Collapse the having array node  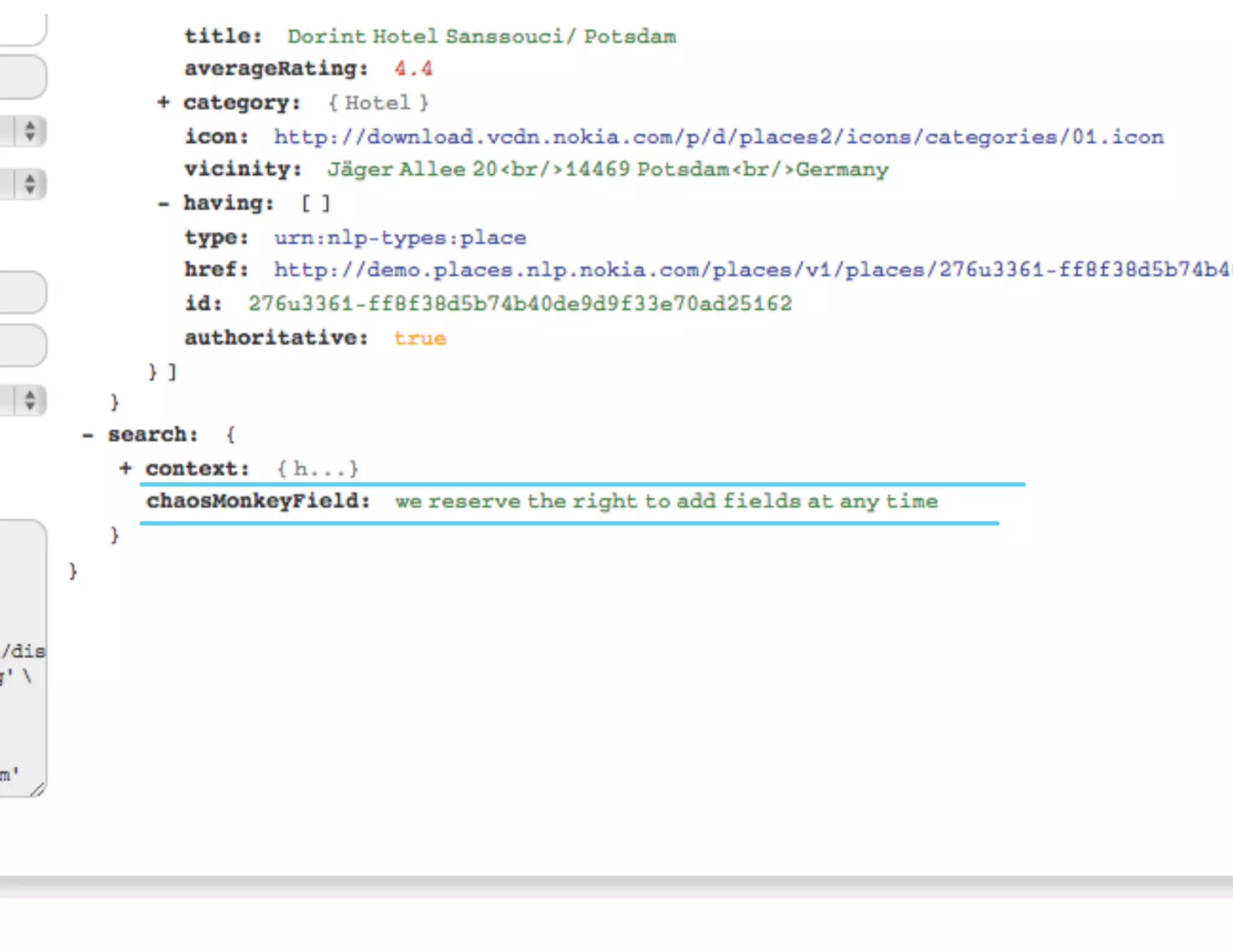(163, 204)
